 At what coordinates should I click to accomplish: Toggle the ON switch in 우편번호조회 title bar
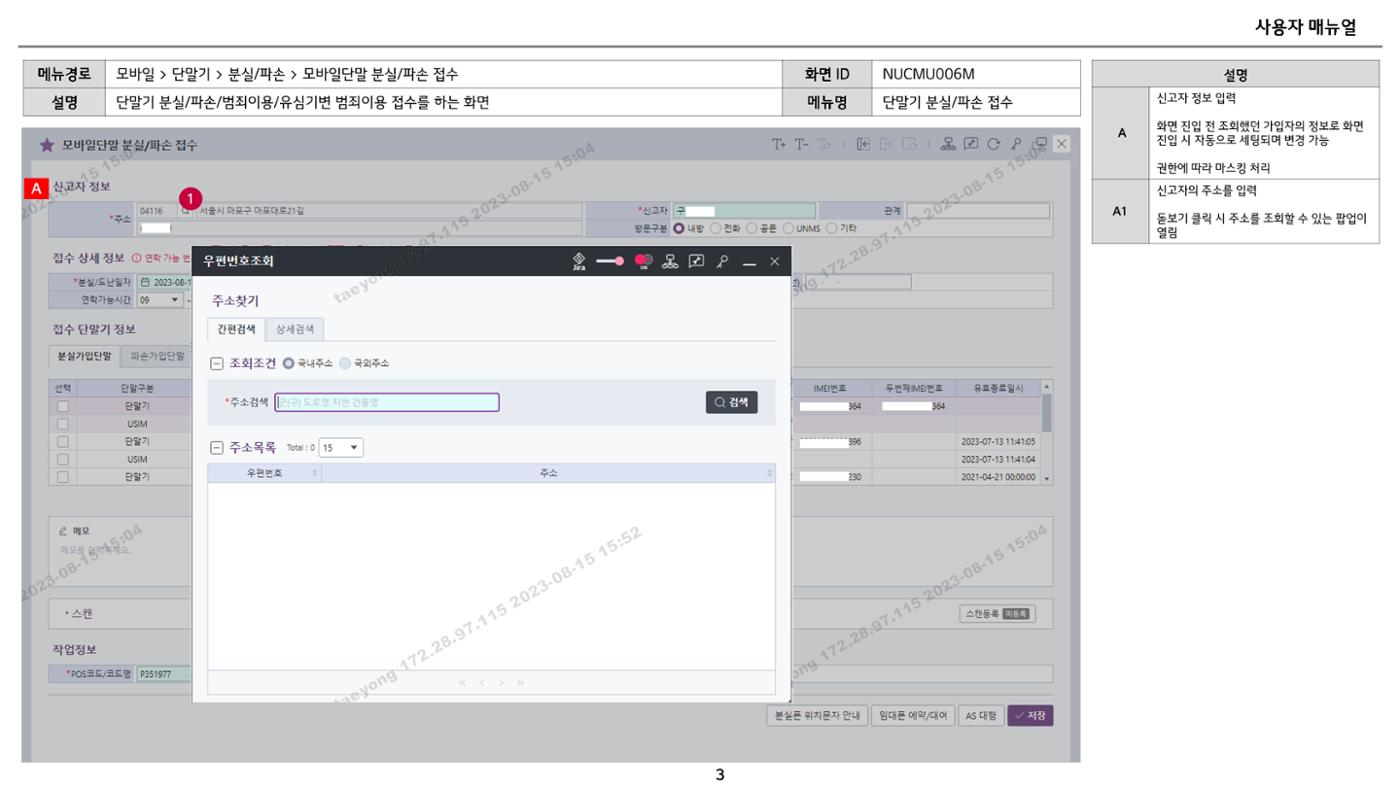pos(643,262)
